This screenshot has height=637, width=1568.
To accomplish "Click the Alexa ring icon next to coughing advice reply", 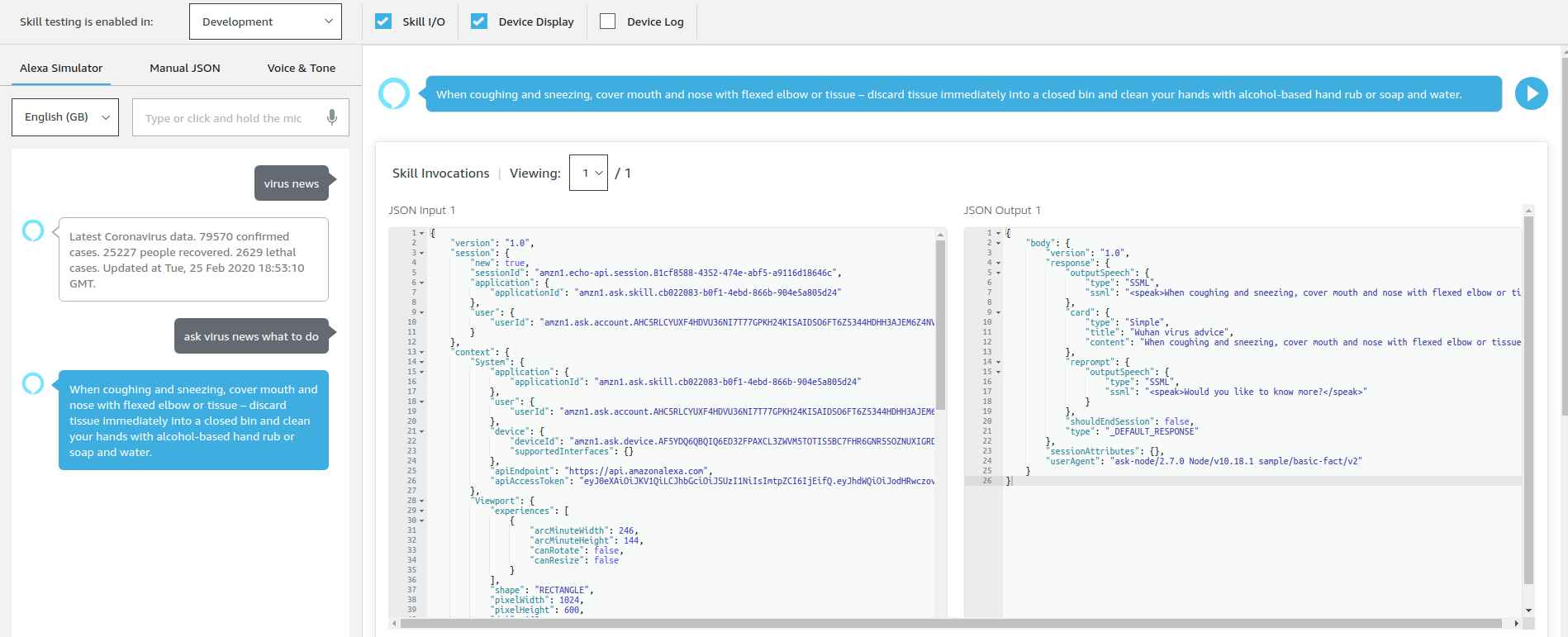I will (x=33, y=383).
